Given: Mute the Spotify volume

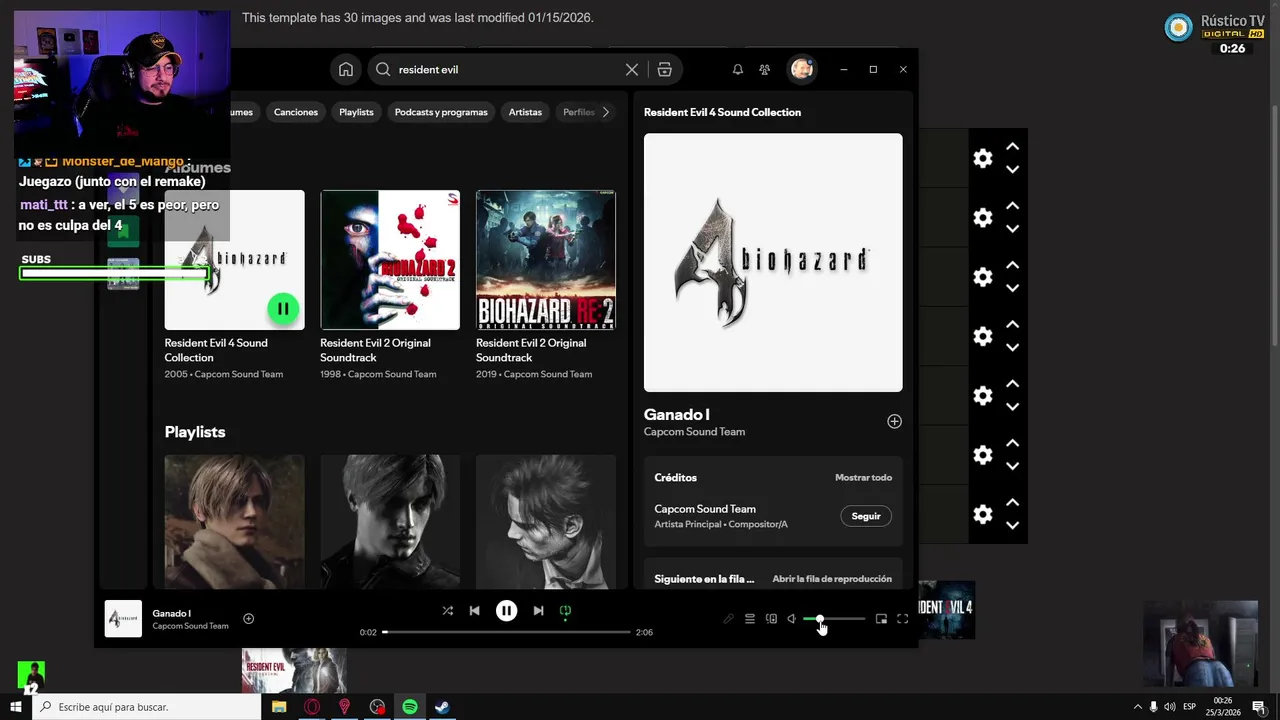Looking at the screenshot, I should point(791,619).
